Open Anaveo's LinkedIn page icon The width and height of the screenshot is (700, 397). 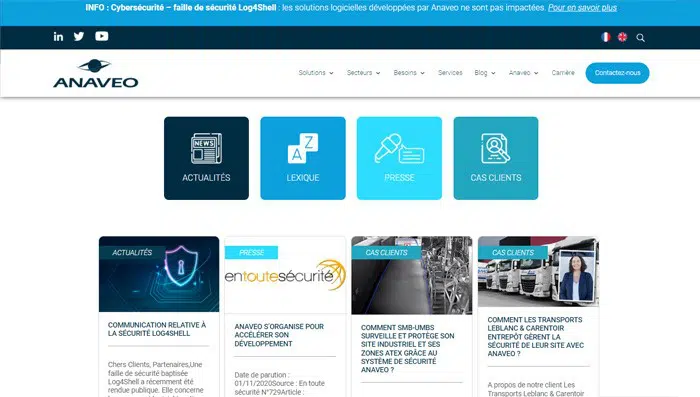click(58, 37)
